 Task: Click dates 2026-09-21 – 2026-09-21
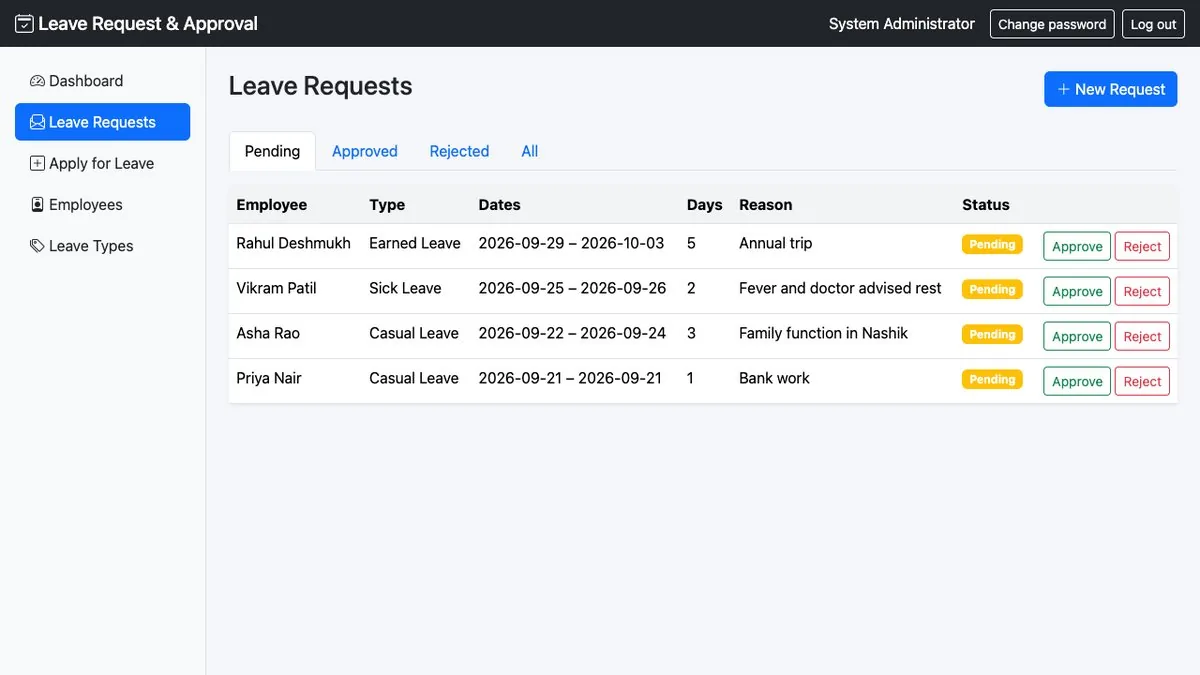click(570, 378)
